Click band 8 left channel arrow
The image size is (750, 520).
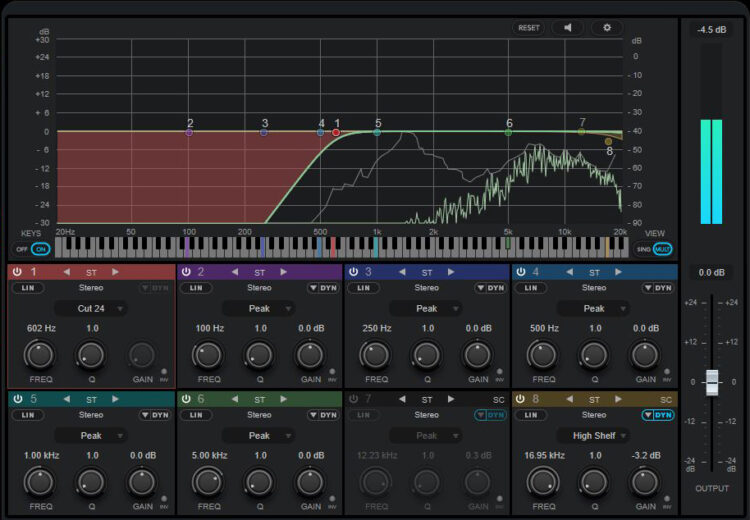(570, 399)
